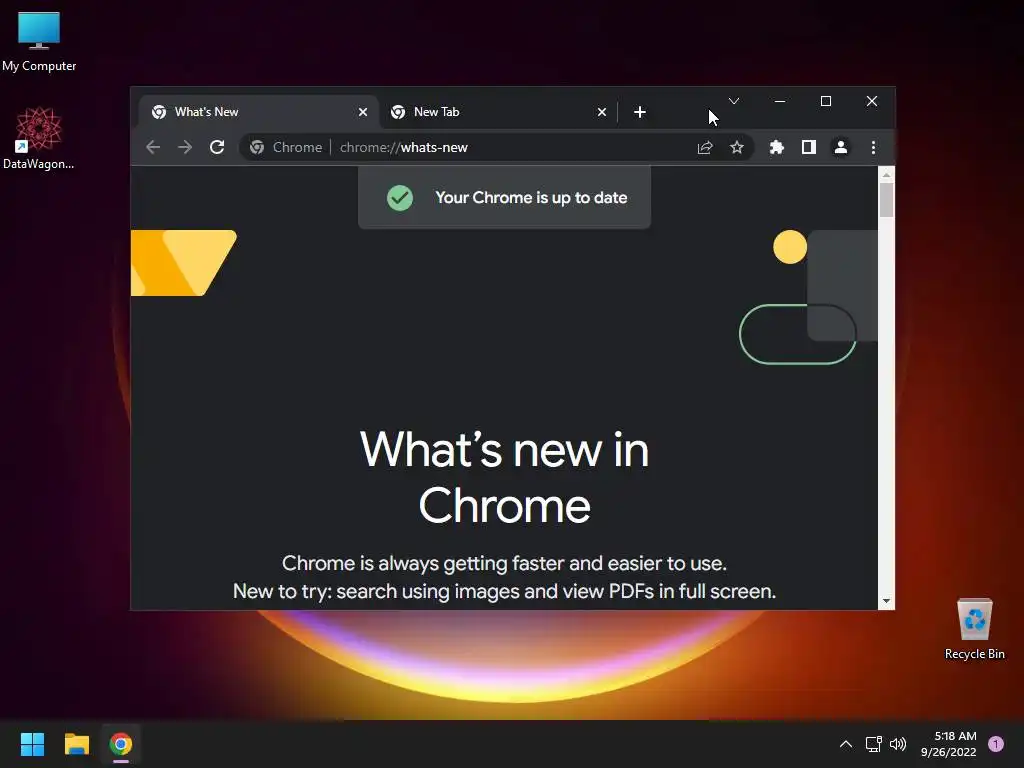The image size is (1024, 768).
Task: Open the volume speaker tray icon
Action: [x=899, y=744]
